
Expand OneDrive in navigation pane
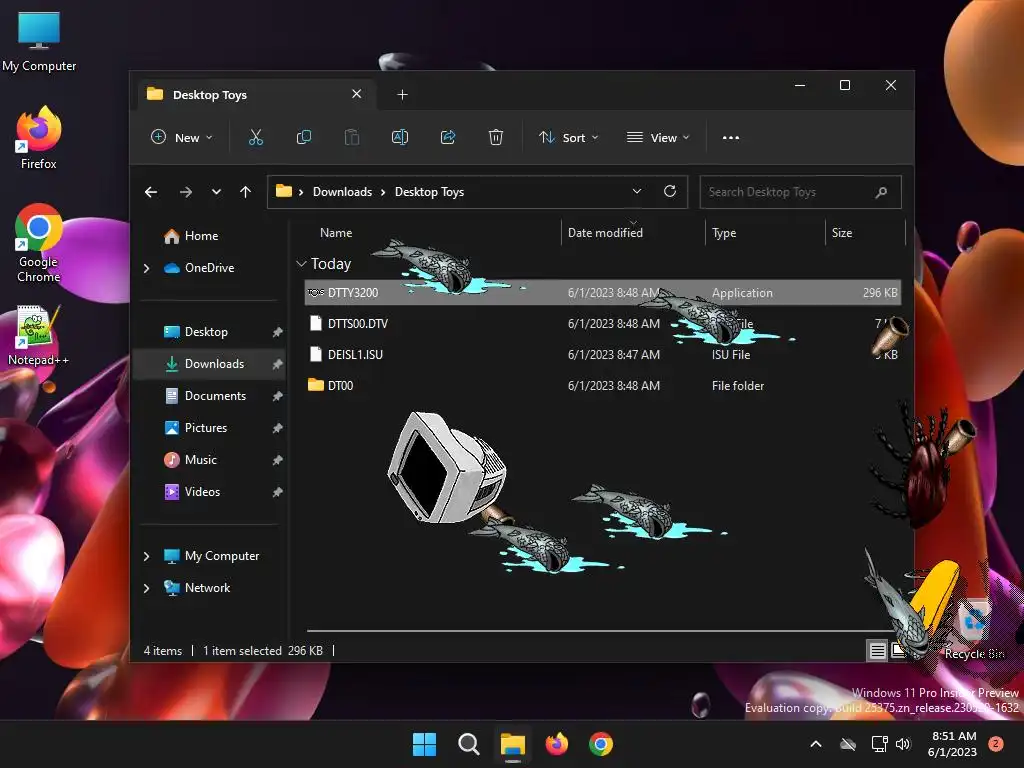click(146, 268)
